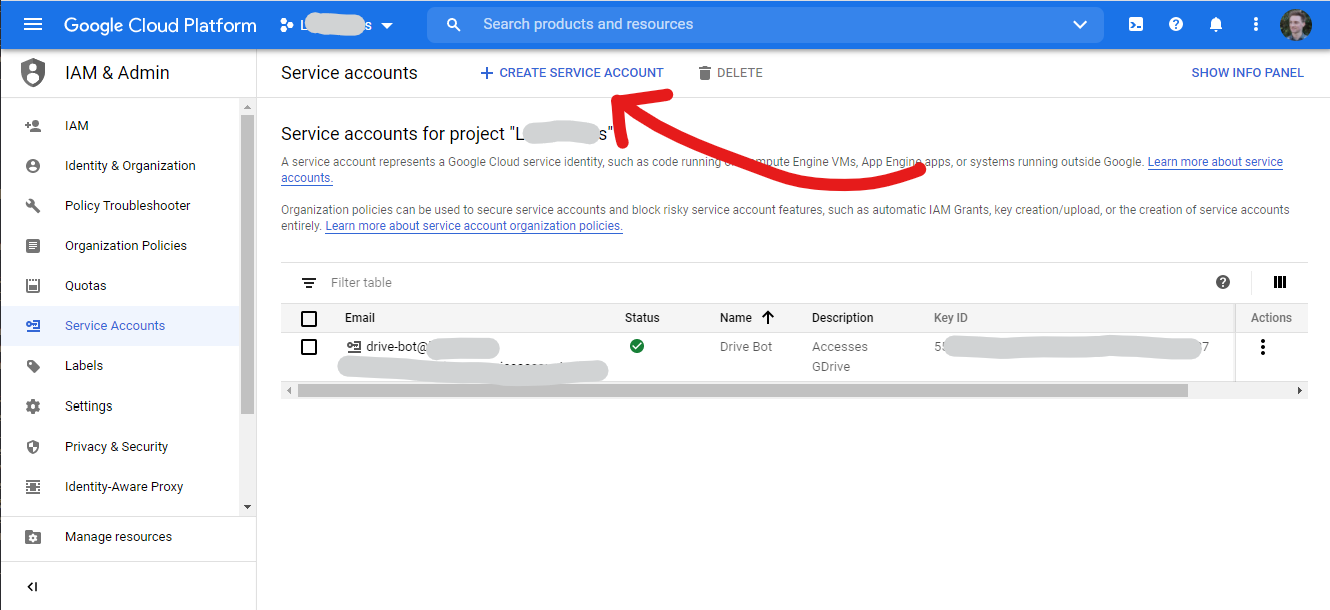Click the drive-bot email text
The image size is (1330, 610).
397,347
